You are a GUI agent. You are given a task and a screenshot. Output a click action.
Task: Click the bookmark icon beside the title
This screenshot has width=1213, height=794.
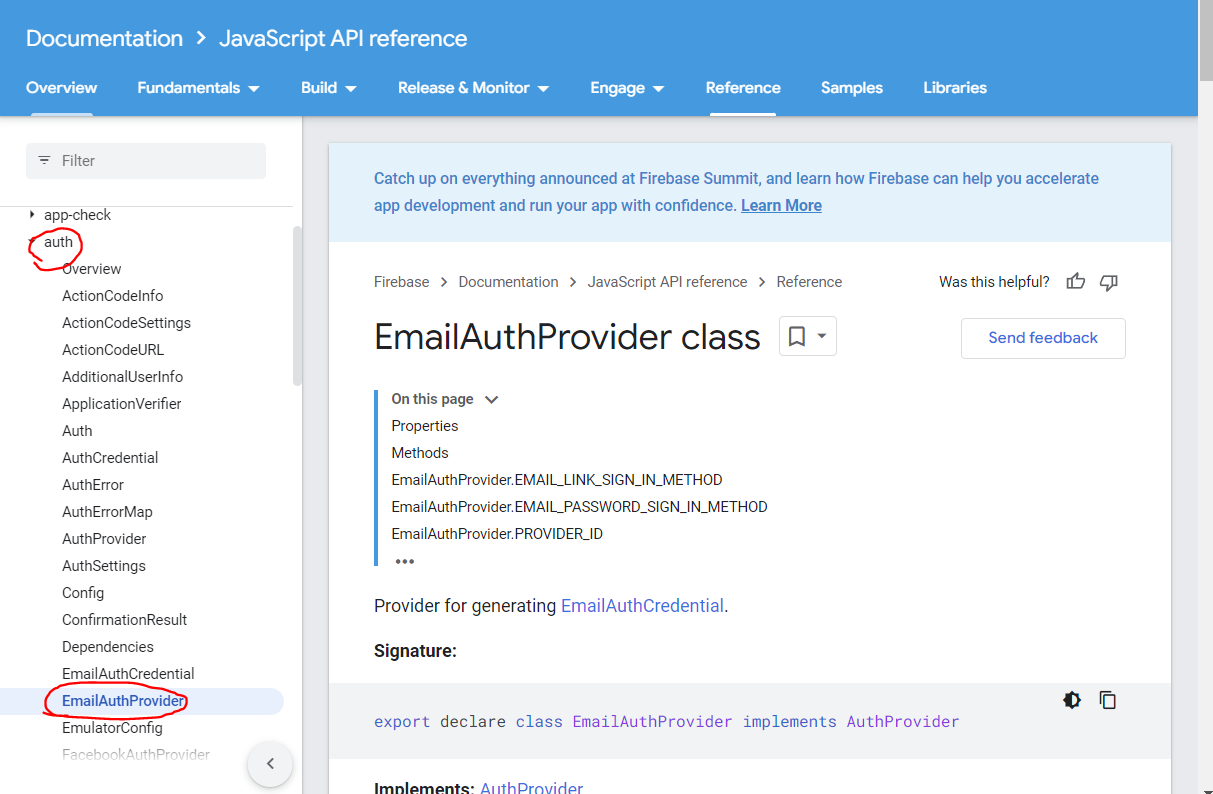click(x=797, y=336)
